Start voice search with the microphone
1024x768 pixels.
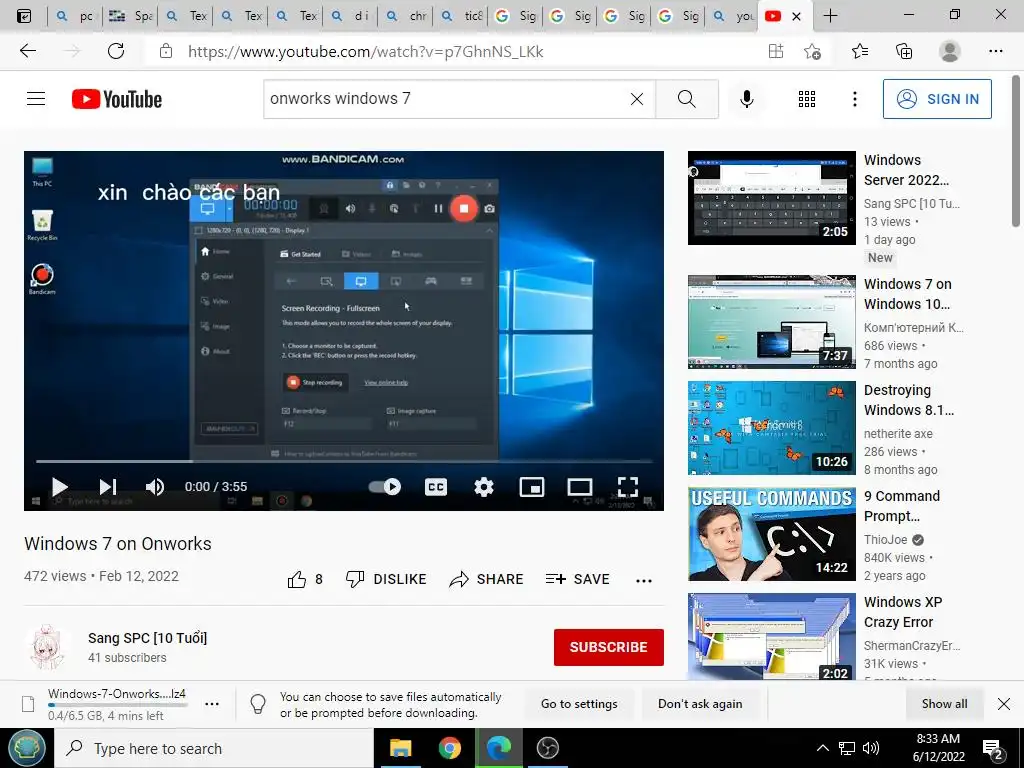(x=746, y=99)
